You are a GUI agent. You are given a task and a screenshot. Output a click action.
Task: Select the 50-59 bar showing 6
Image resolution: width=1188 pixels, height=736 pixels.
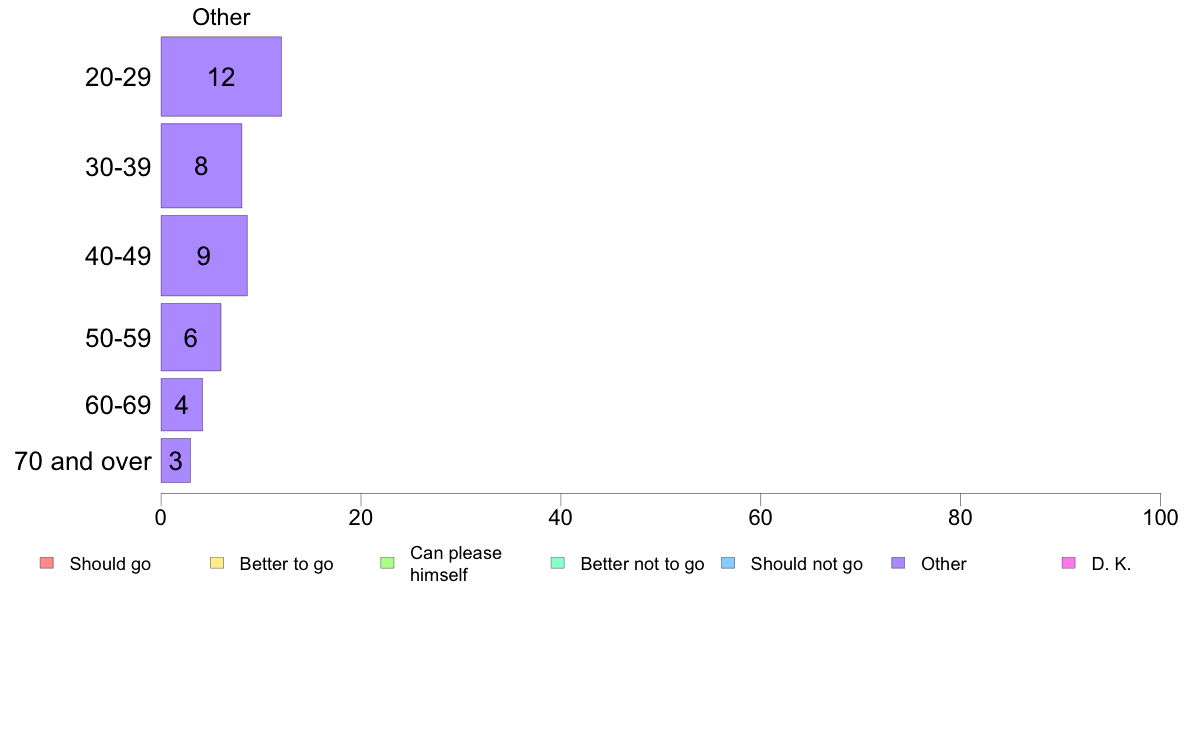pos(191,337)
